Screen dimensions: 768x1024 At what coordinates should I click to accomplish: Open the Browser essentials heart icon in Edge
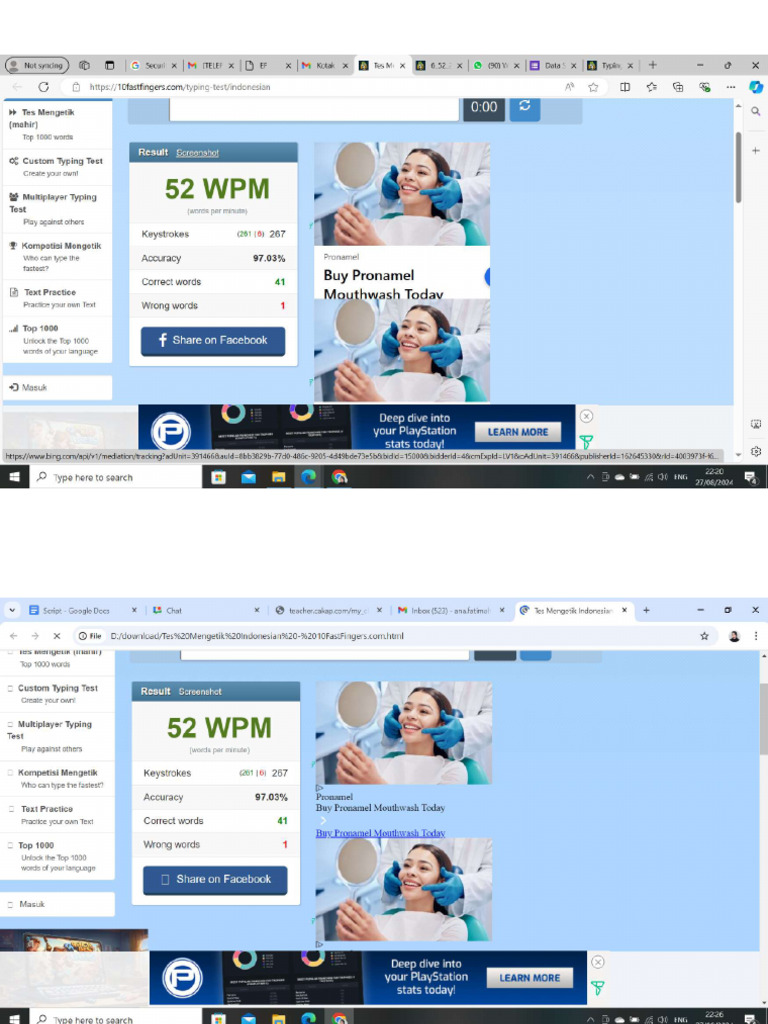[x=704, y=87]
